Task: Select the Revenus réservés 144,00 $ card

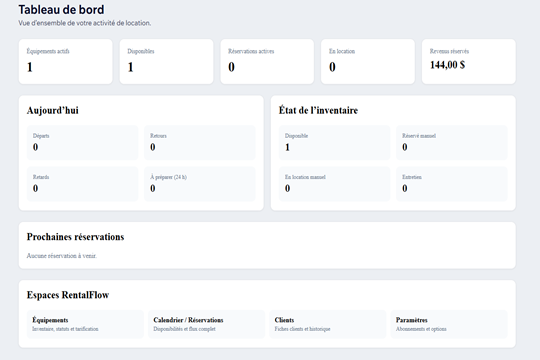Action: [x=469, y=61]
